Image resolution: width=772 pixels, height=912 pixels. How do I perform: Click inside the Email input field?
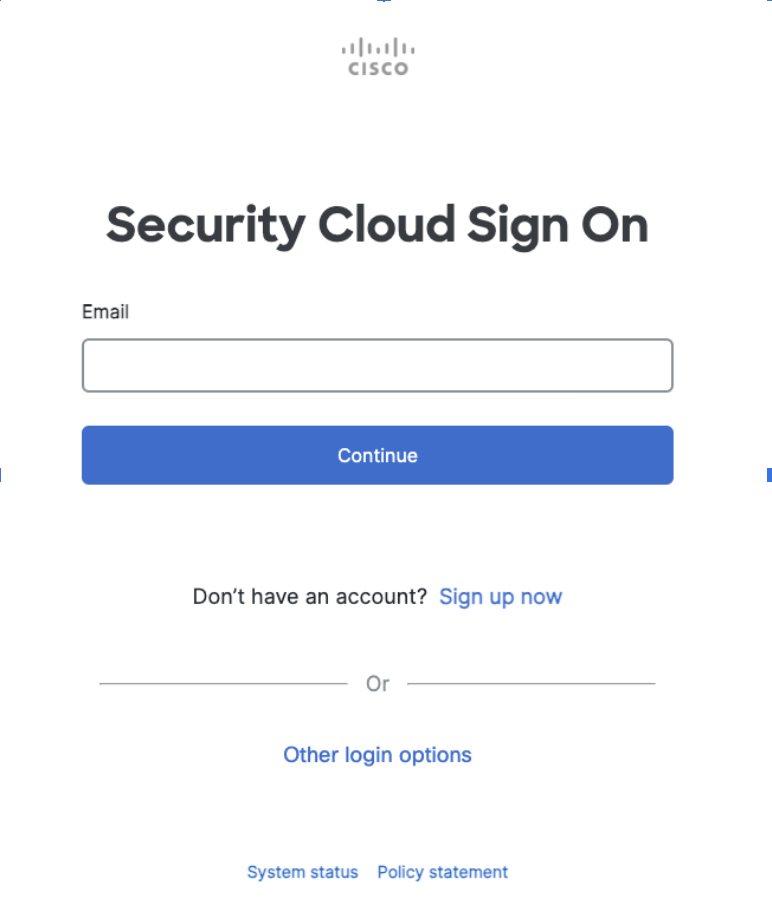377,365
